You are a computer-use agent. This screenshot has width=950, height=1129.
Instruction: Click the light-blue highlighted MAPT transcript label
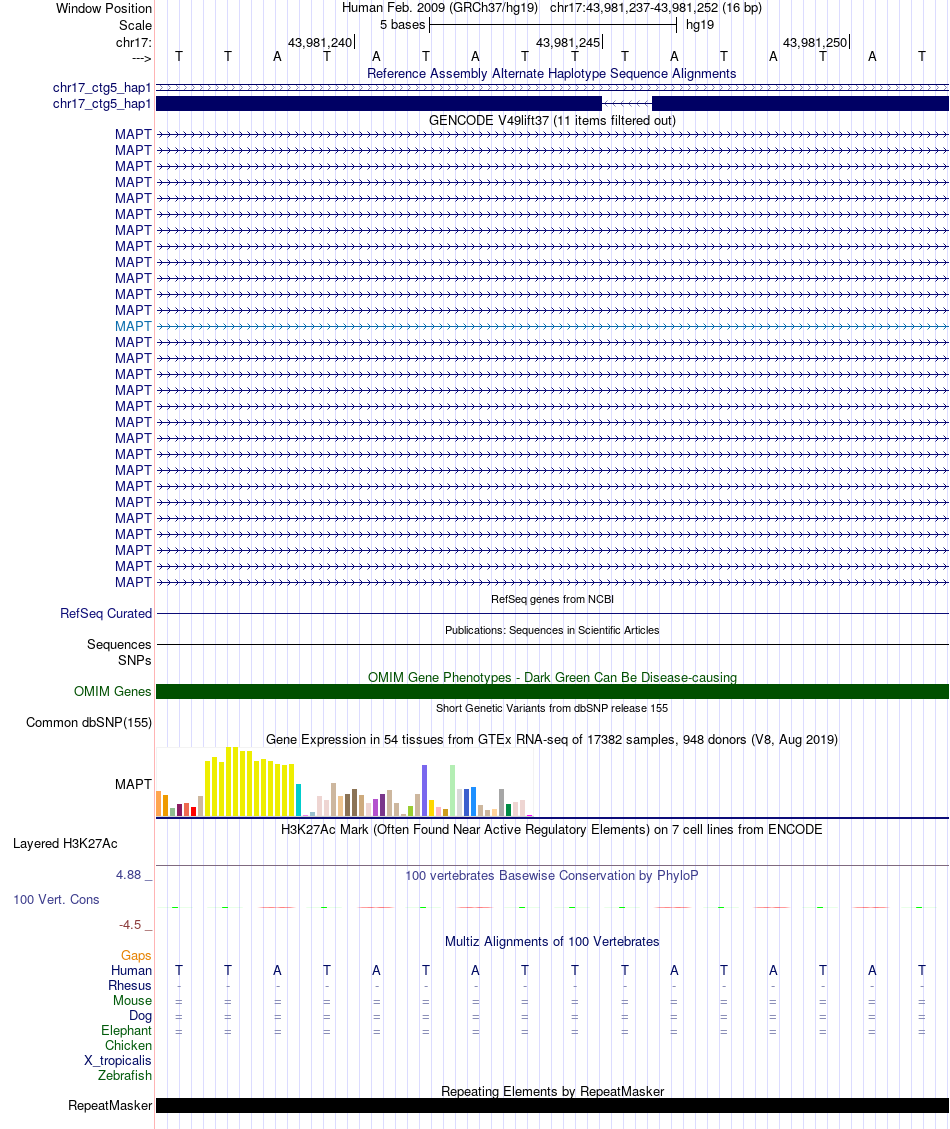click(133, 326)
